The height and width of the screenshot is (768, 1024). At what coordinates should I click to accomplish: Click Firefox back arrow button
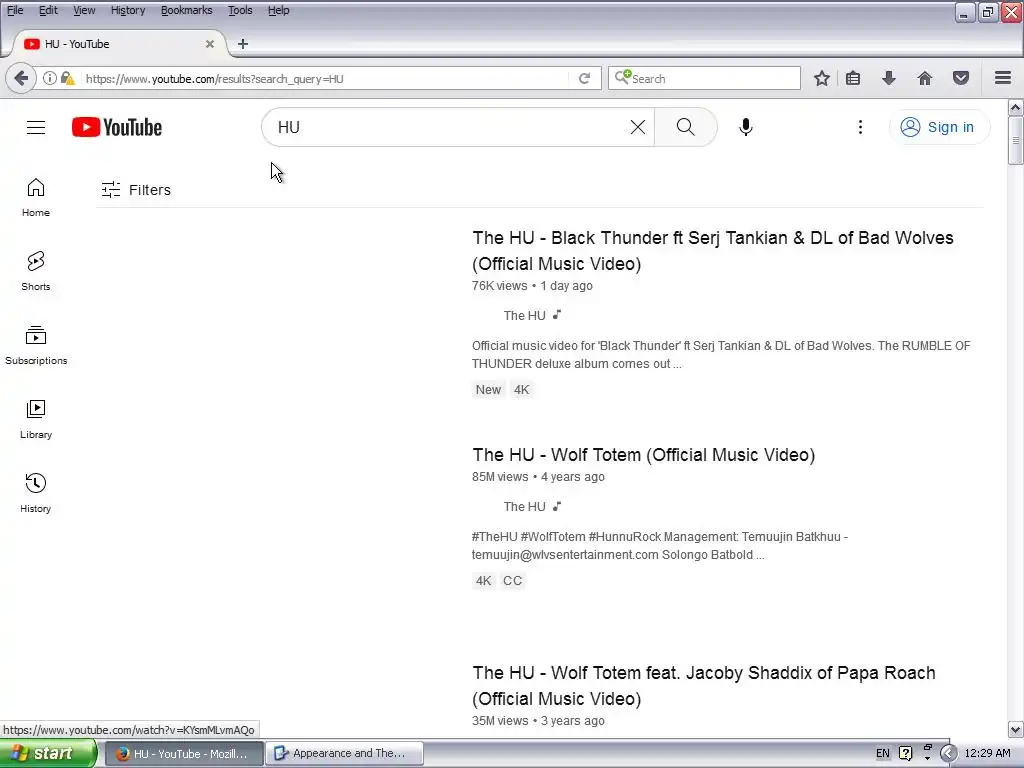[21, 78]
